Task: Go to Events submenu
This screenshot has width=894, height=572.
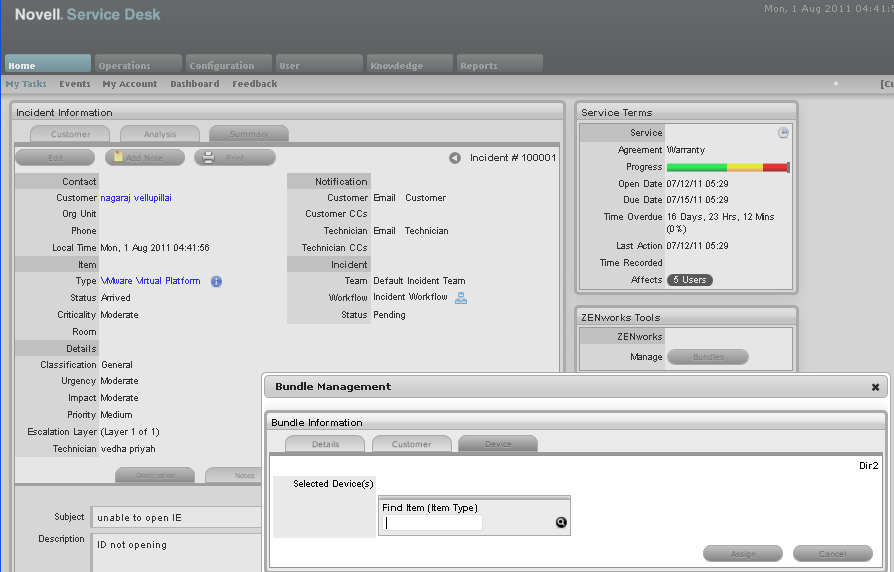Action: 75,84
